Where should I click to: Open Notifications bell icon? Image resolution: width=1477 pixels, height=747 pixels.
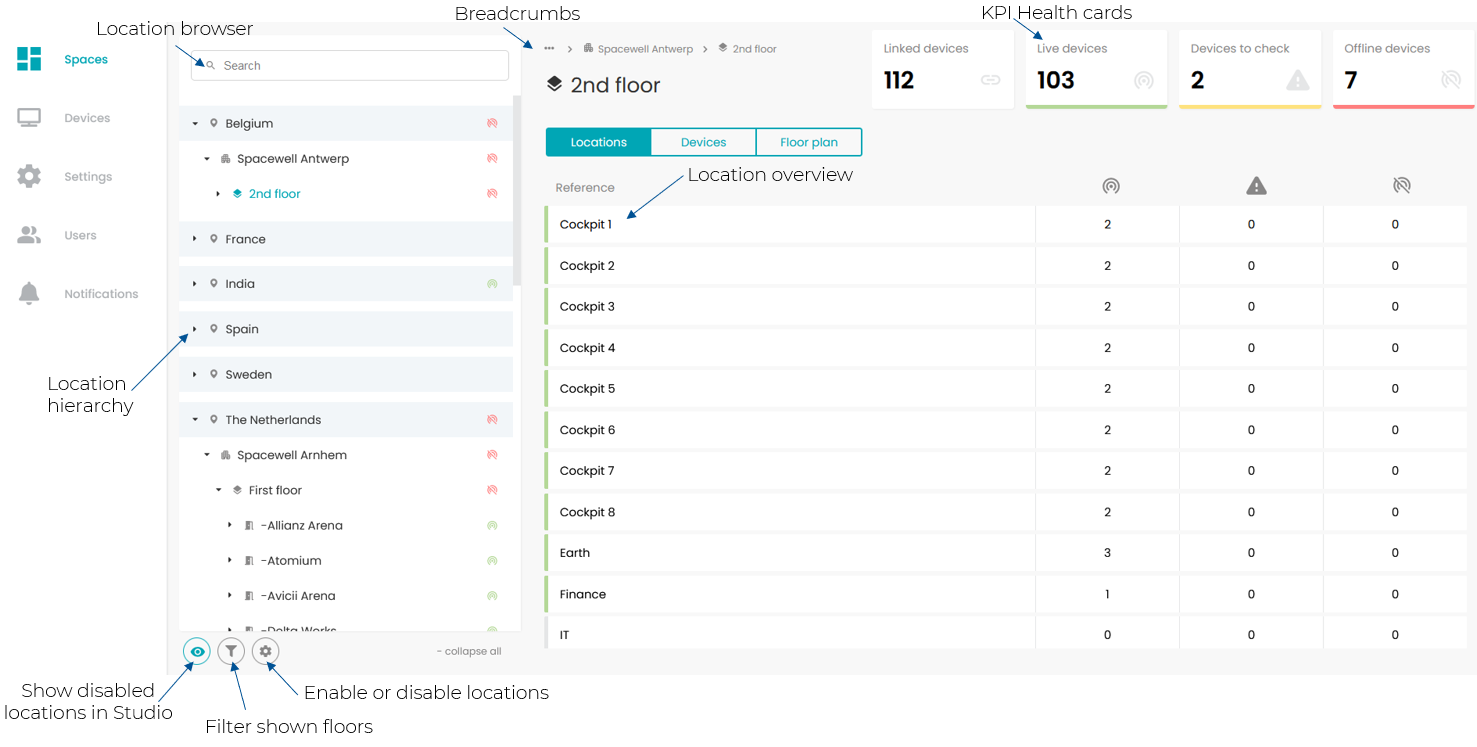pyautogui.click(x=29, y=294)
